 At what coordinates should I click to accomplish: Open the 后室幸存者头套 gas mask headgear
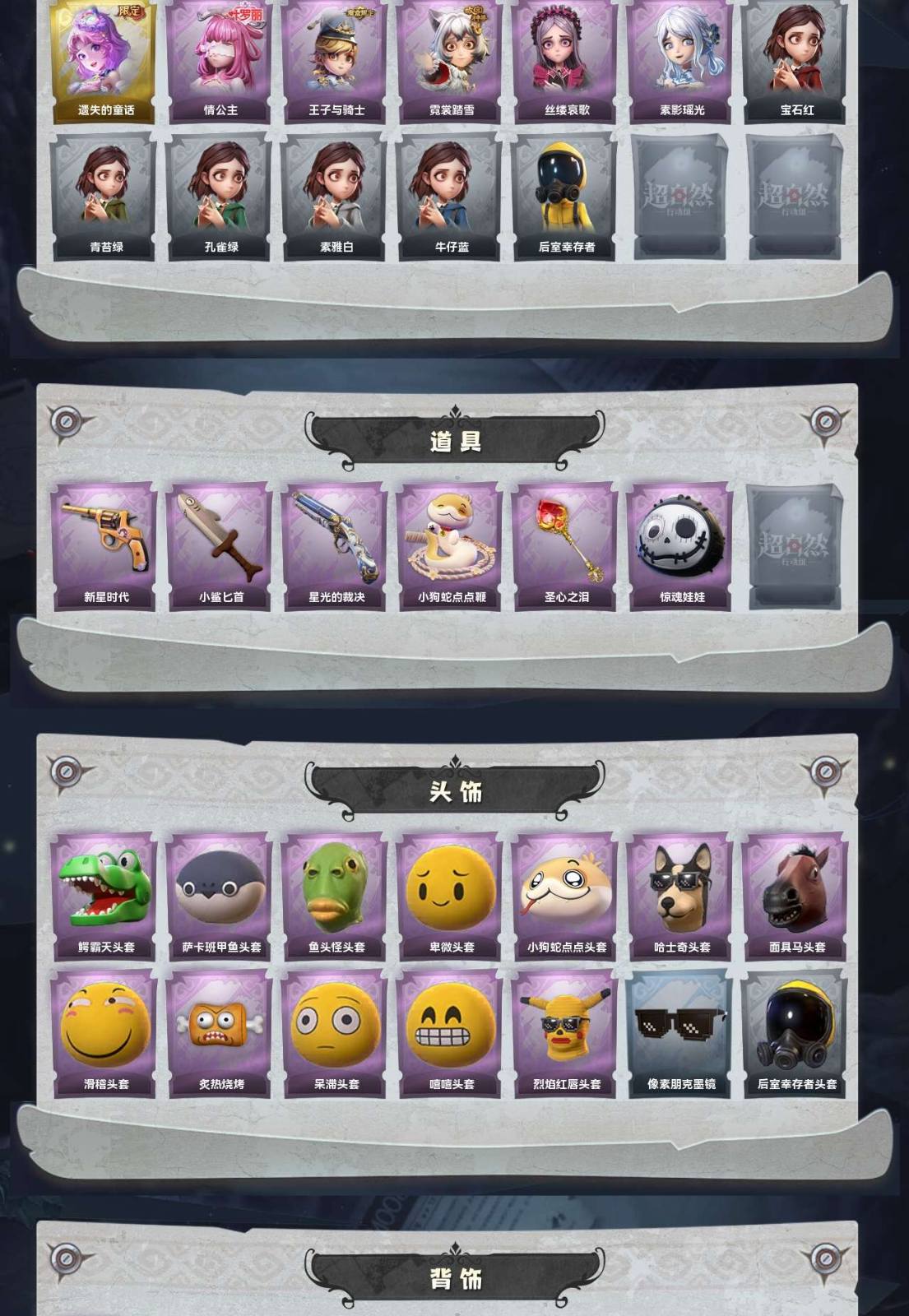coord(795,1034)
